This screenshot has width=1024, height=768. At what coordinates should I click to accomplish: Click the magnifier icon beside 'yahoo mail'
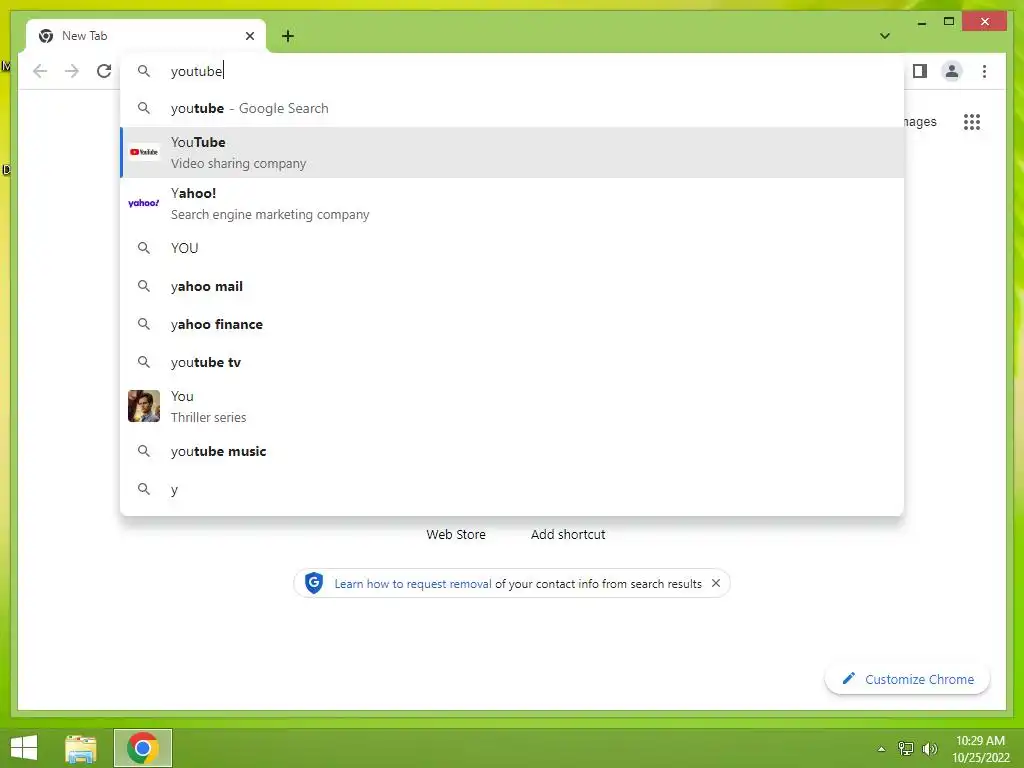click(x=144, y=285)
